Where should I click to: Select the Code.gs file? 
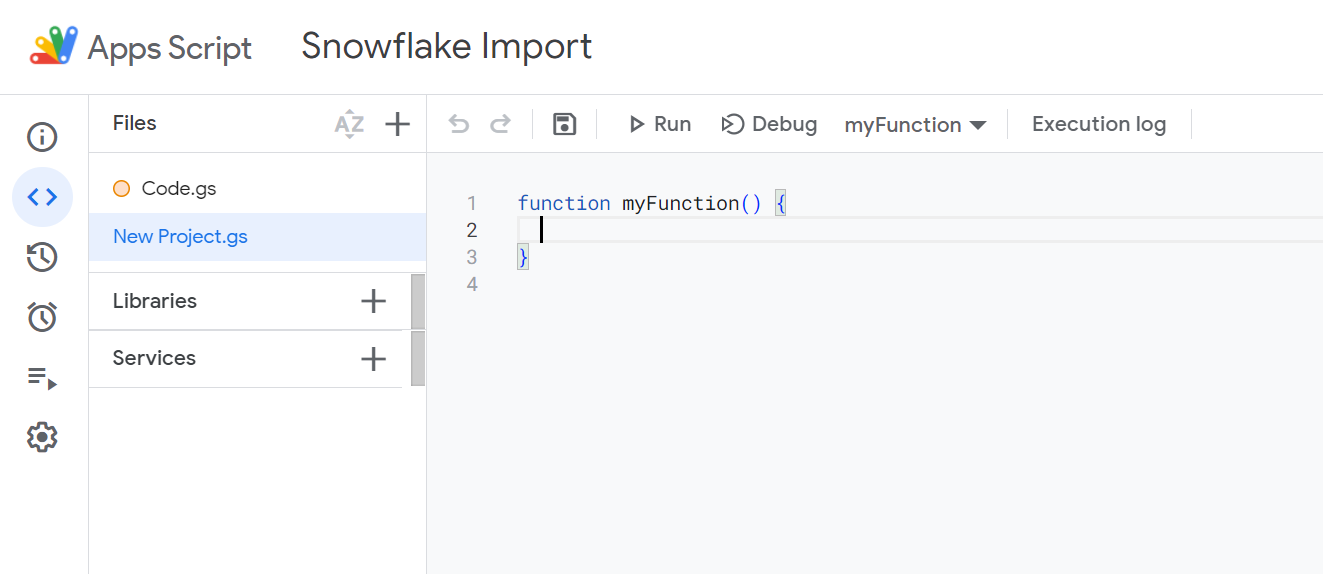tap(179, 188)
